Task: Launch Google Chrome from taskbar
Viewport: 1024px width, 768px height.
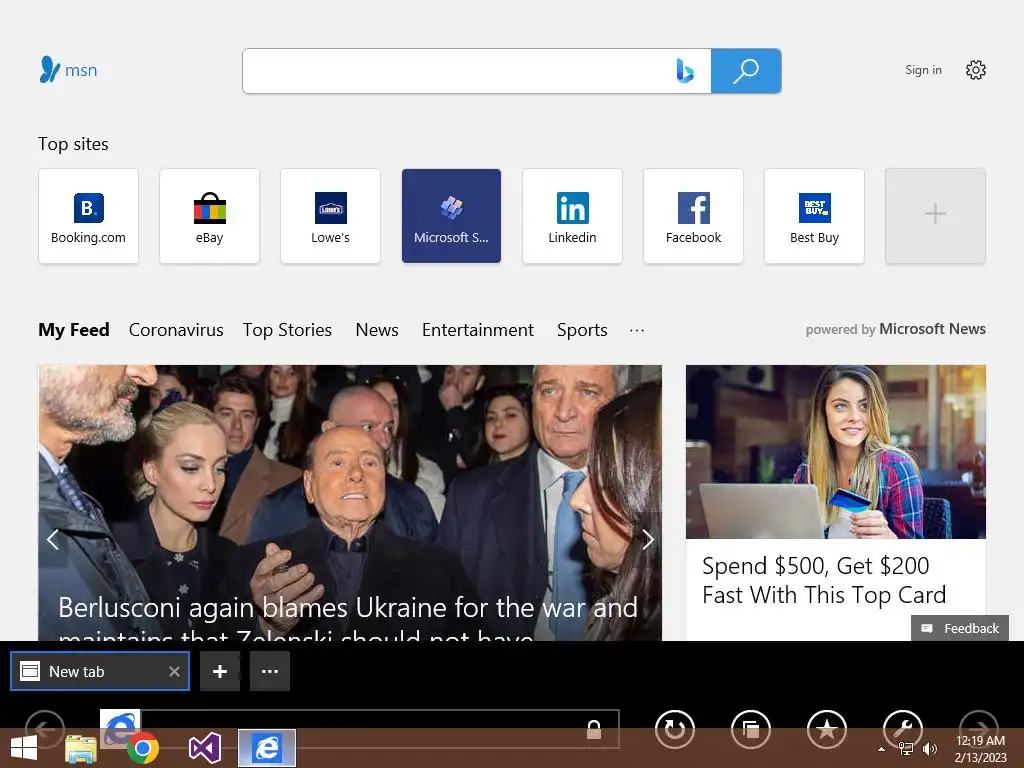Action: coord(143,748)
